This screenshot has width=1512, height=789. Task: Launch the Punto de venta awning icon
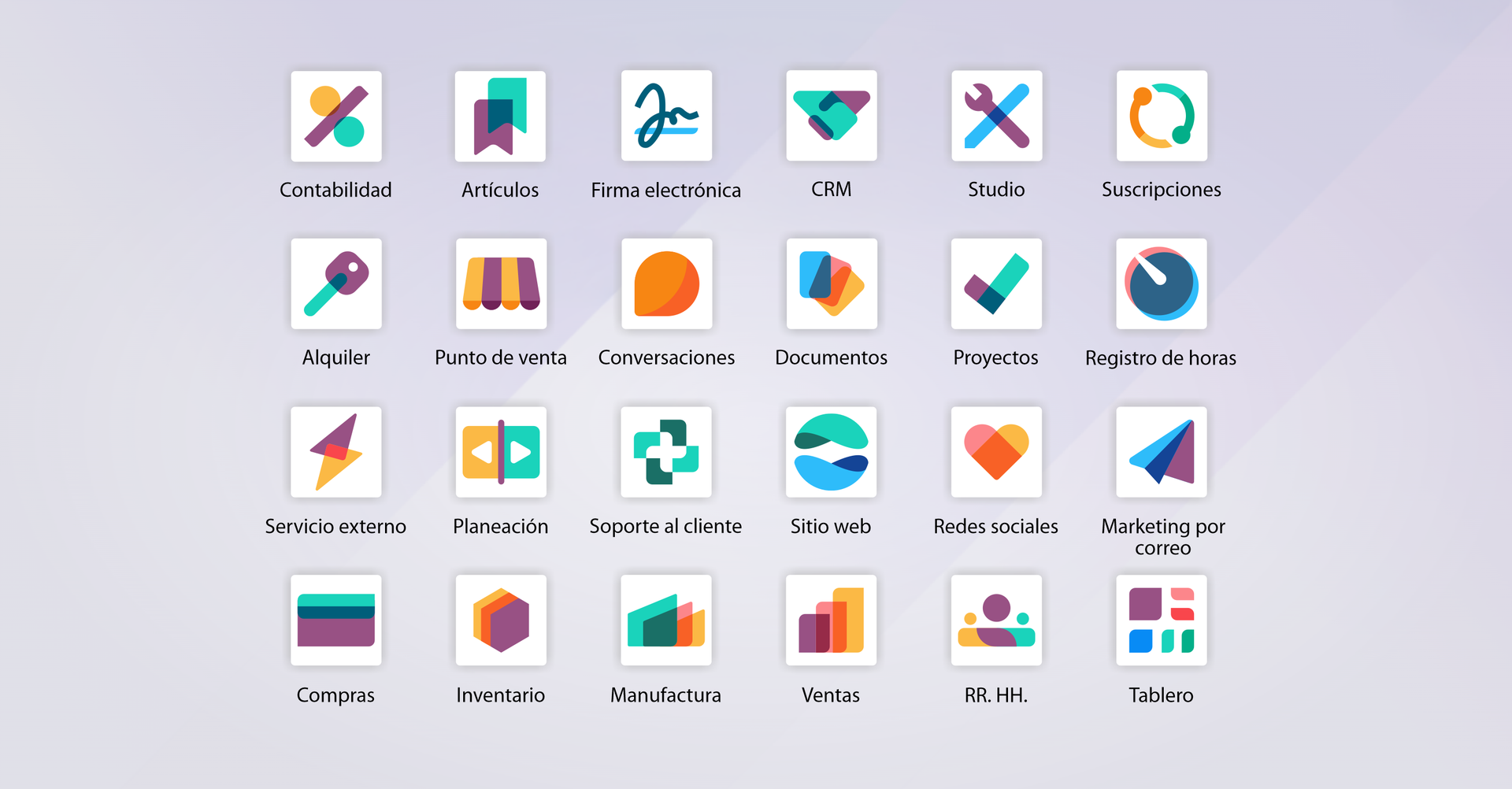click(x=501, y=284)
